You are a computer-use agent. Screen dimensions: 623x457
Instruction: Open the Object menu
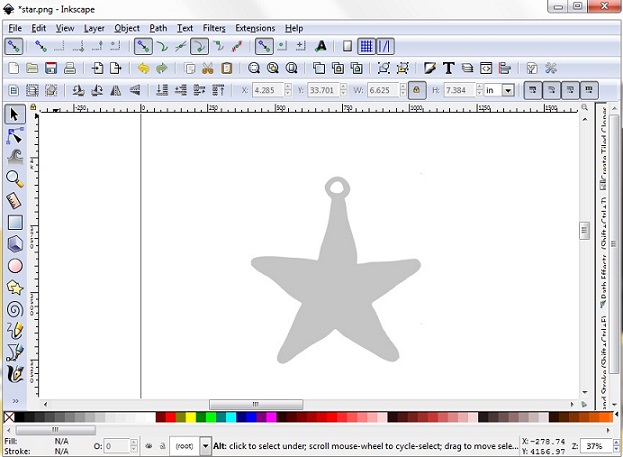tap(127, 28)
